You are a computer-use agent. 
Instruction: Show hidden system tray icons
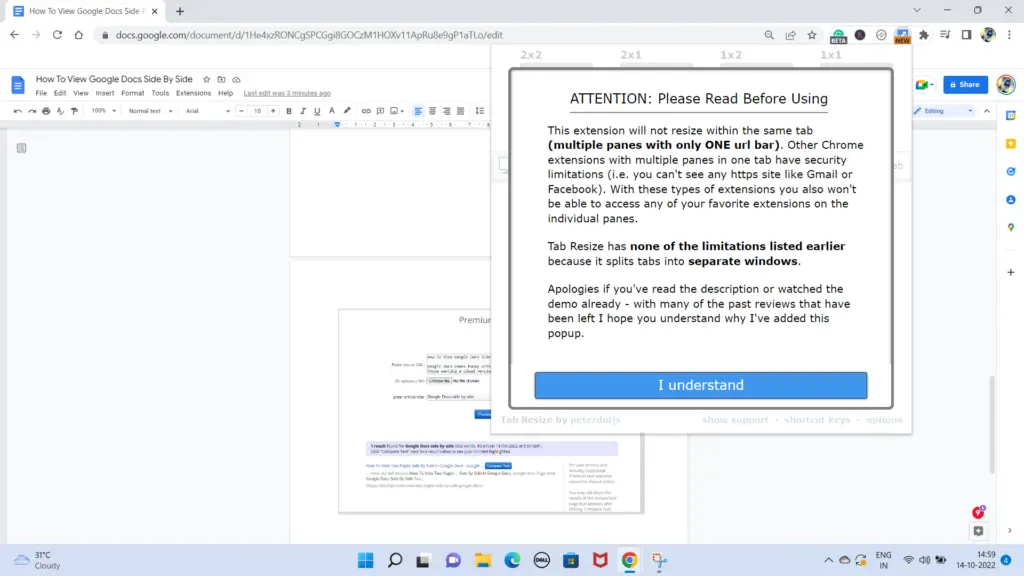click(x=828, y=560)
